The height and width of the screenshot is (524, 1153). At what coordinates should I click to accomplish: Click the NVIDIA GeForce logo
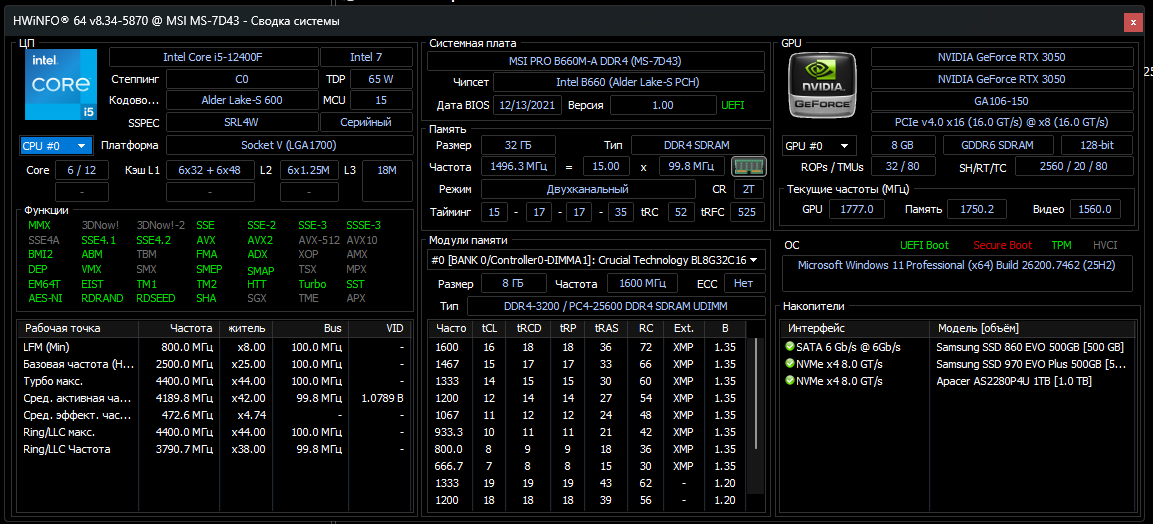click(x=822, y=85)
